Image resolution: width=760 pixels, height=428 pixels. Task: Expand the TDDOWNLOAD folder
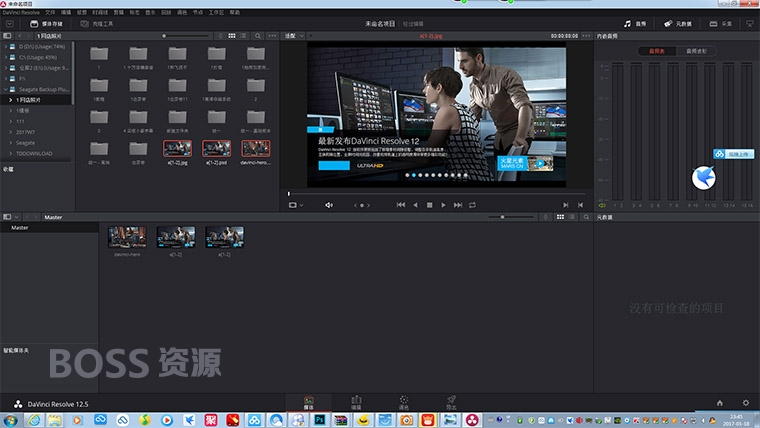point(11,154)
